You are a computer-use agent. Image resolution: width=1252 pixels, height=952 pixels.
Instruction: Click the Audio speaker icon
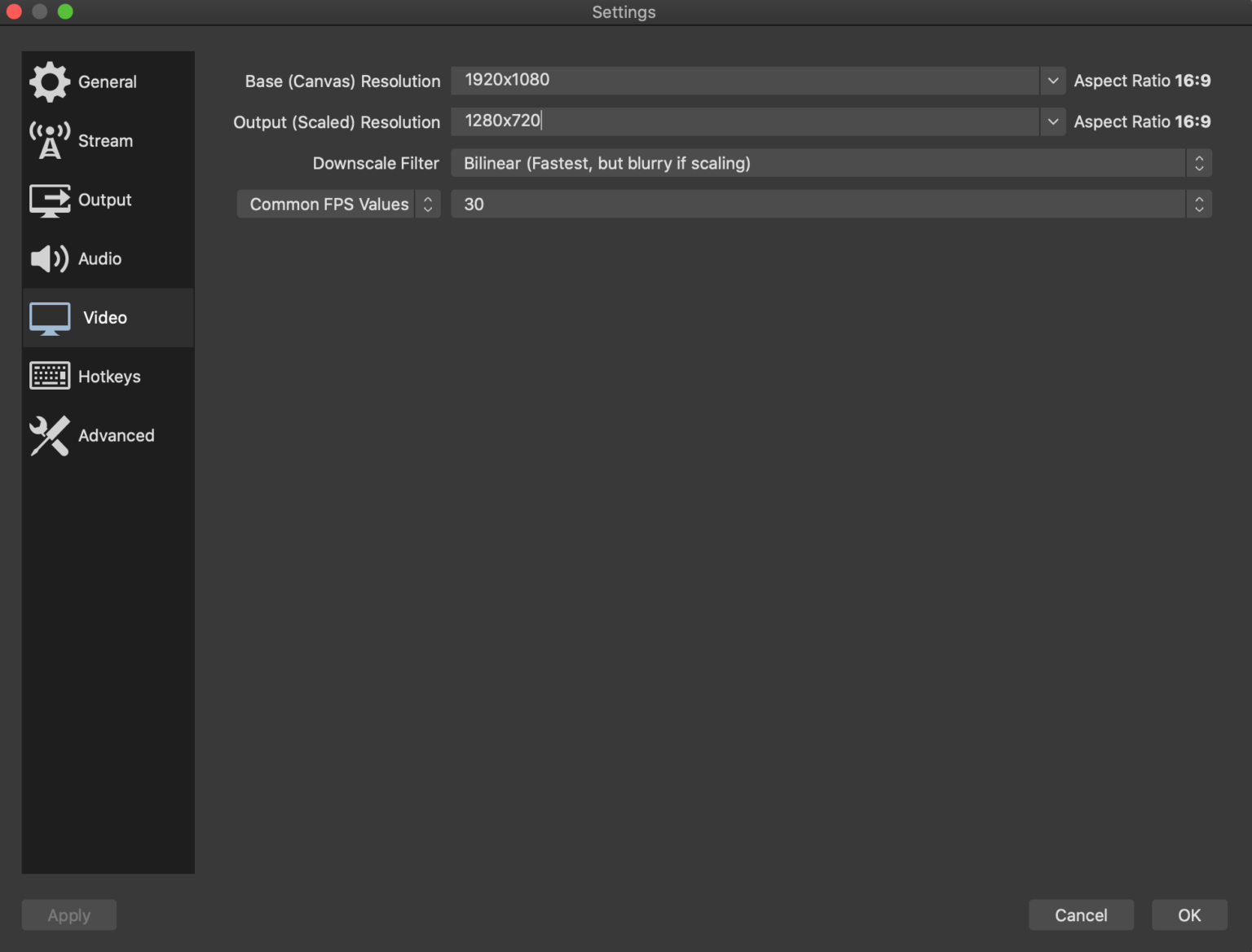click(x=49, y=258)
